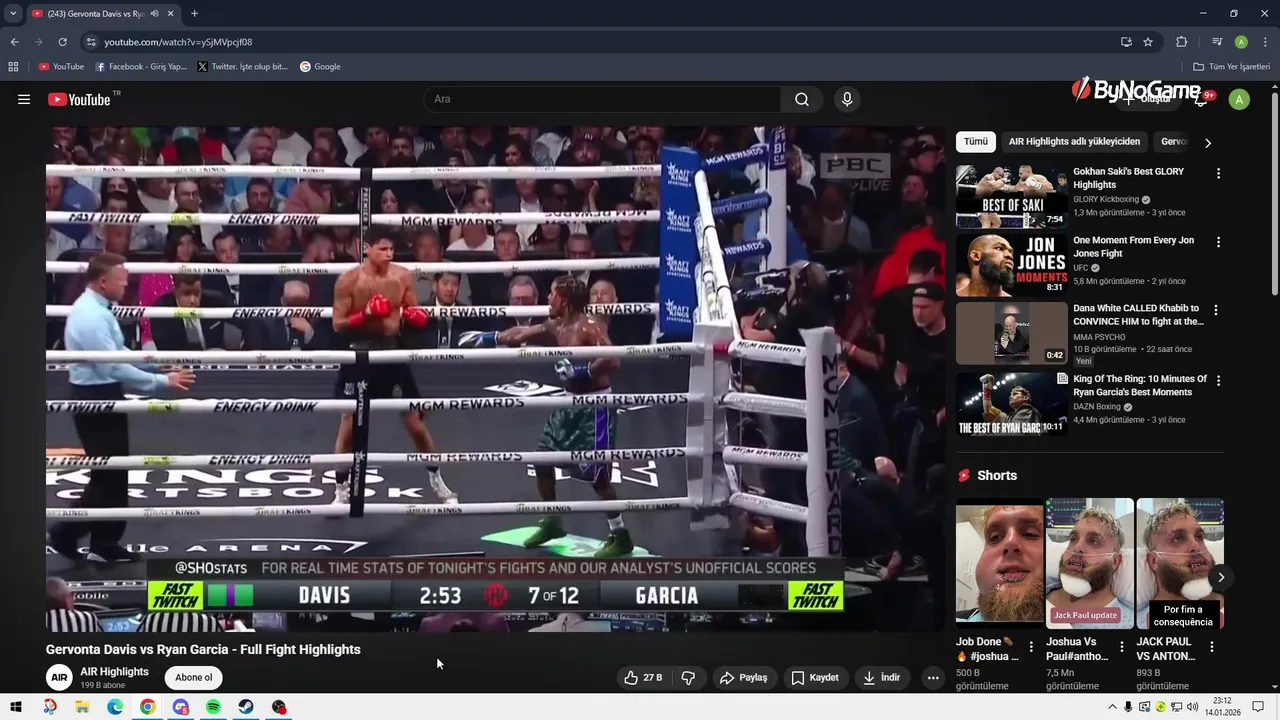Click the browser address bar URL

click(x=178, y=42)
